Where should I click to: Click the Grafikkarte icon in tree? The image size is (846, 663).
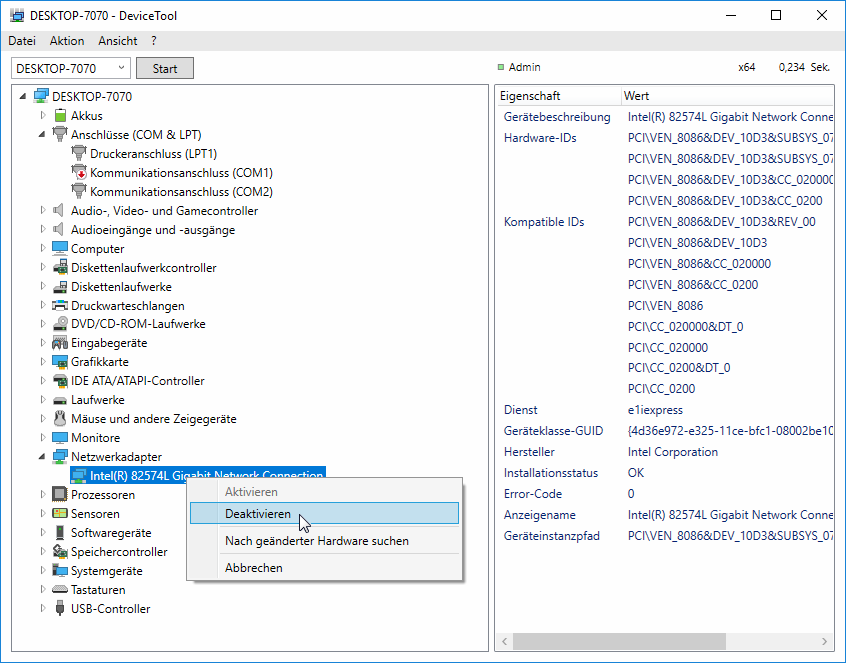(x=60, y=362)
